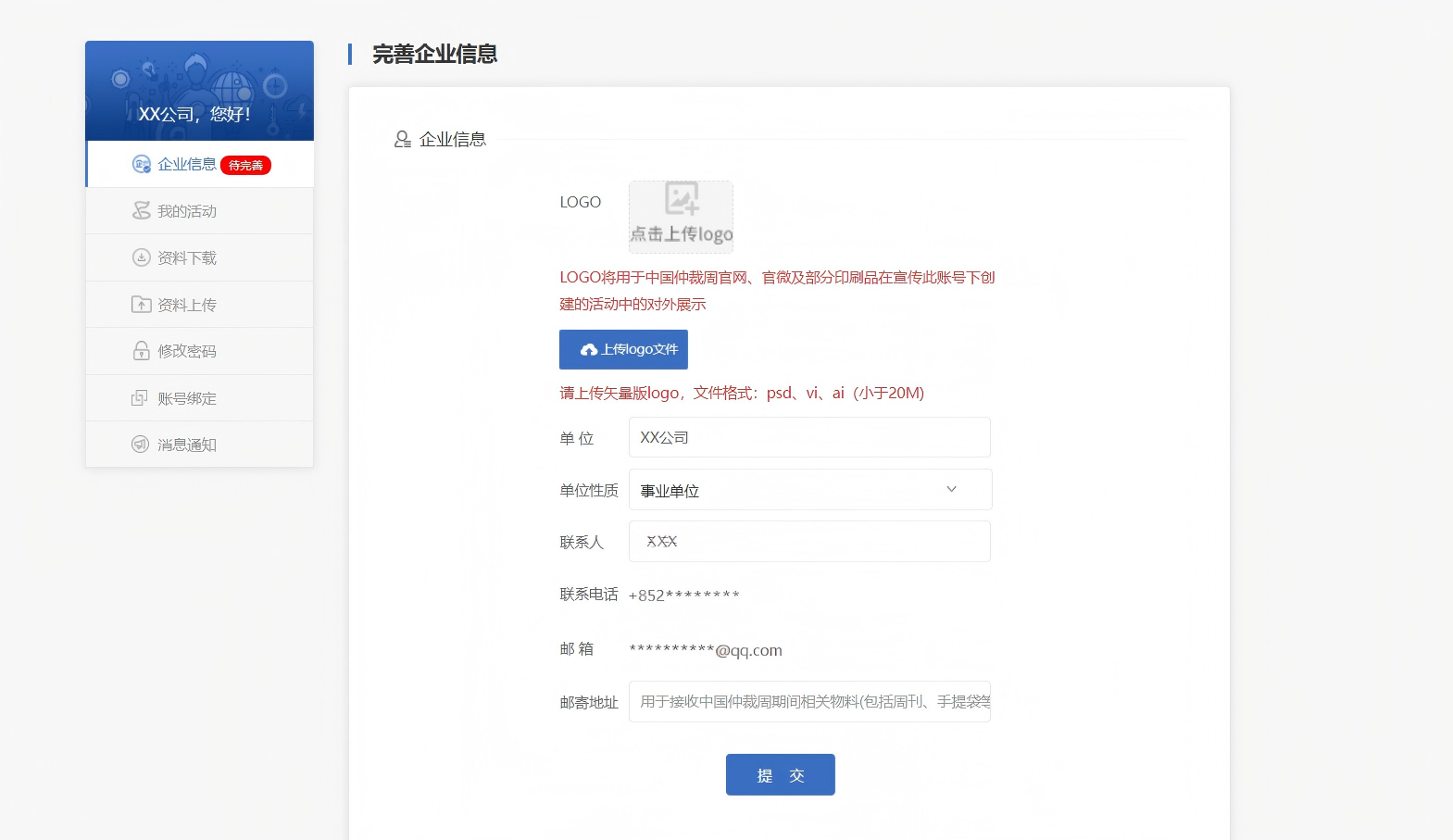The image size is (1453, 840).
Task: Go to 资料上传 page
Action: (200, 305)
